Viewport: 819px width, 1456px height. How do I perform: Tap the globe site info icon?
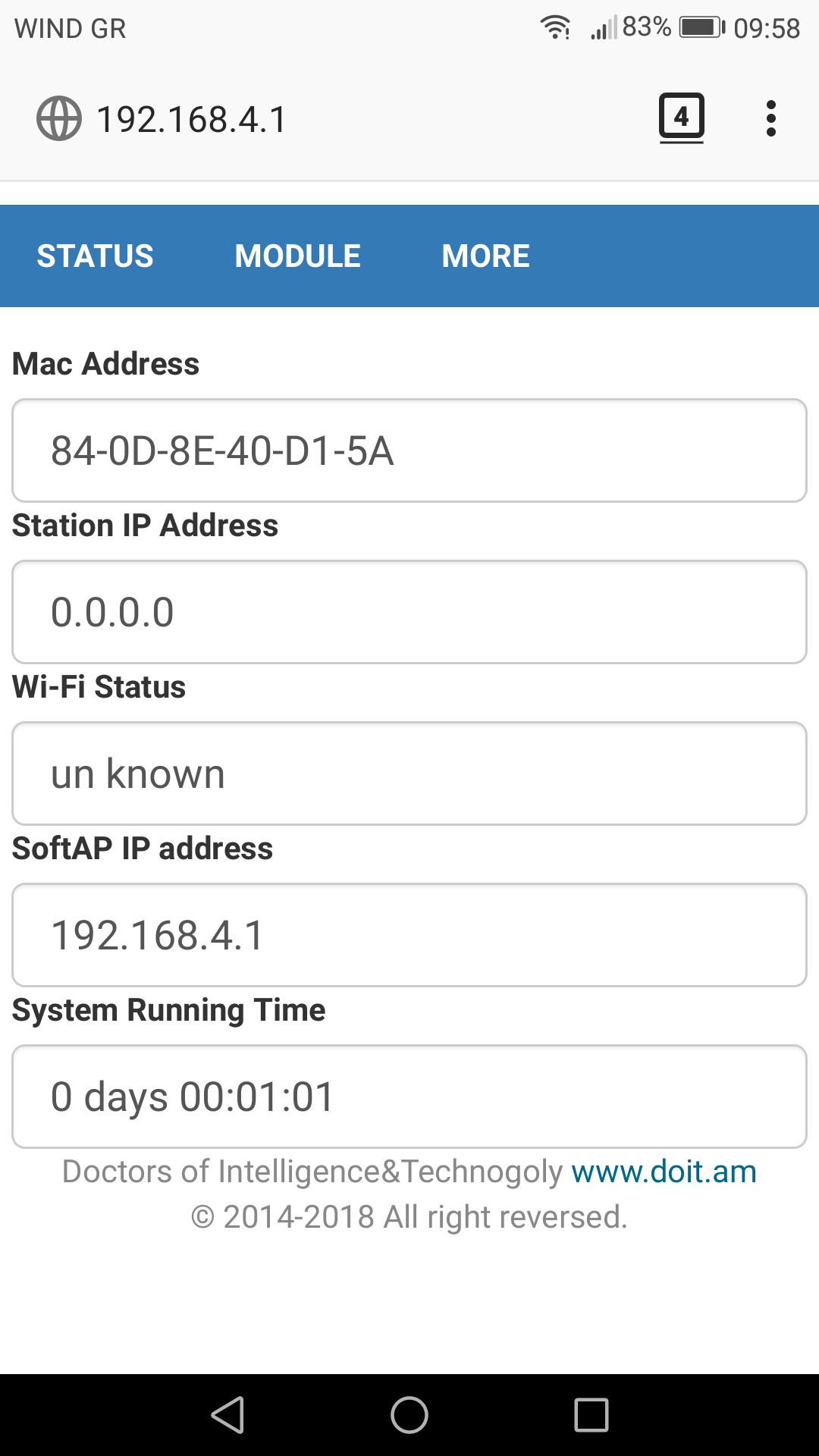click(59, 119)
